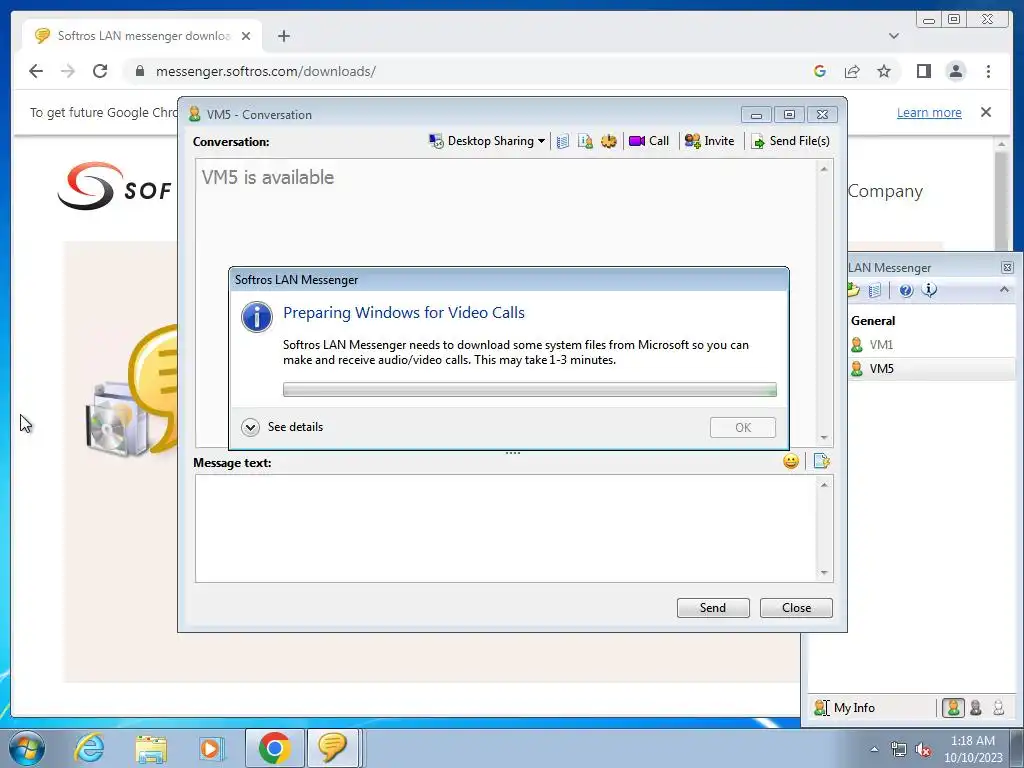This screenshot has width=1024, height=768.
Task: Open the Desktop Sharing dropdown
Action: (x=487, y=141)
